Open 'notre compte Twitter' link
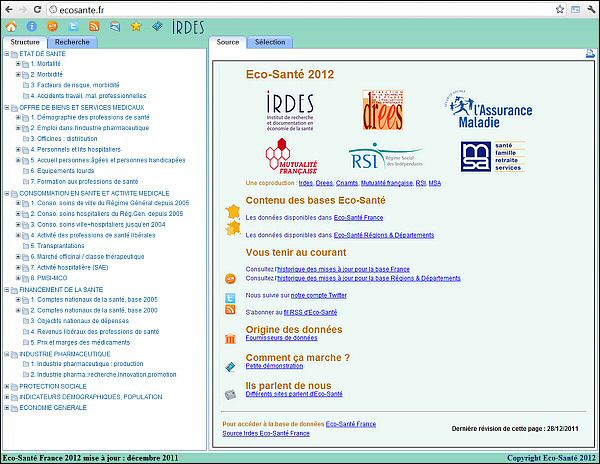The height and width of the screenshot is (464, 600). click(319, 295)
